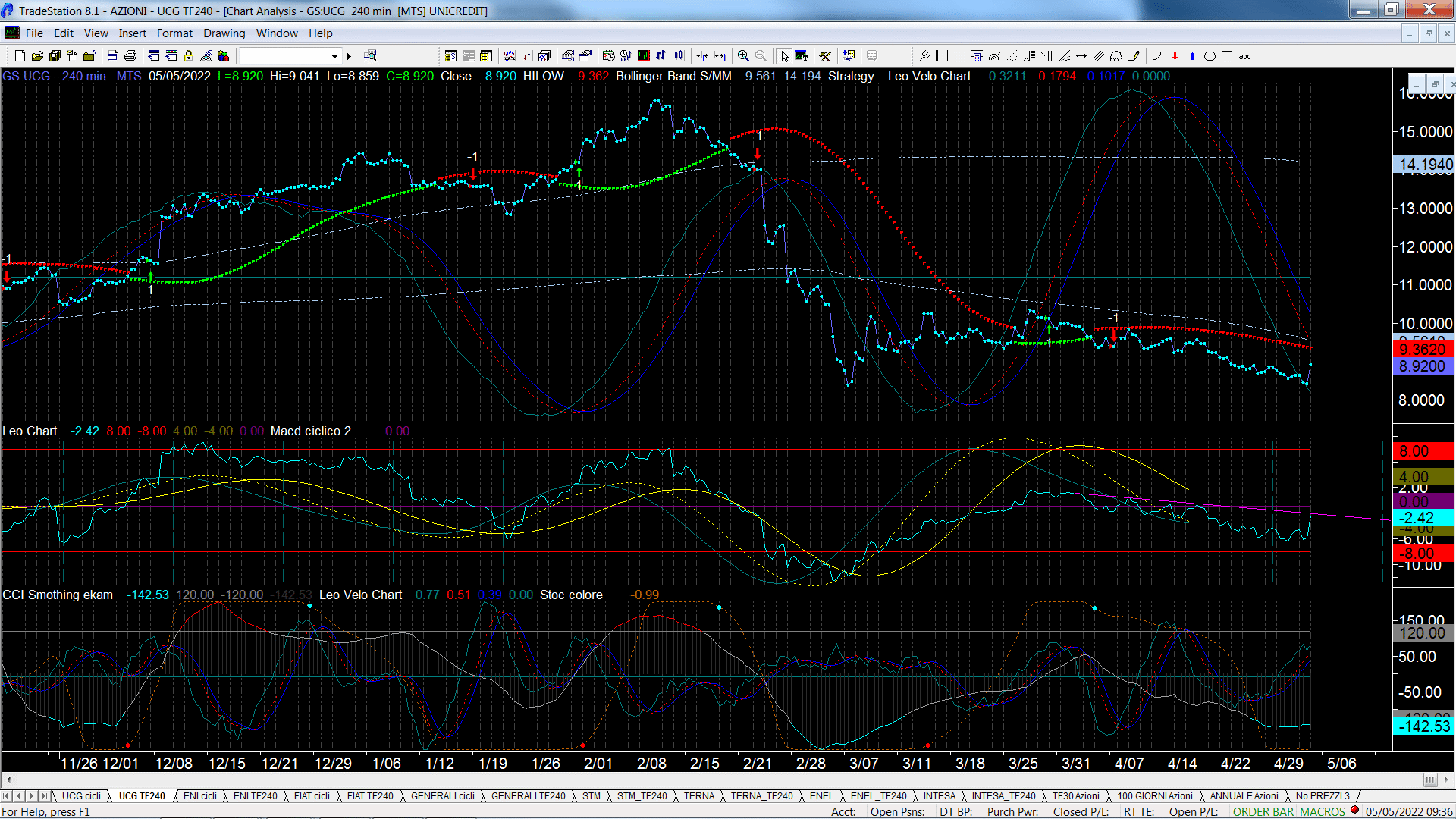
Task: Switch to the No PREZZI 3 tab
Action: 1323,796
